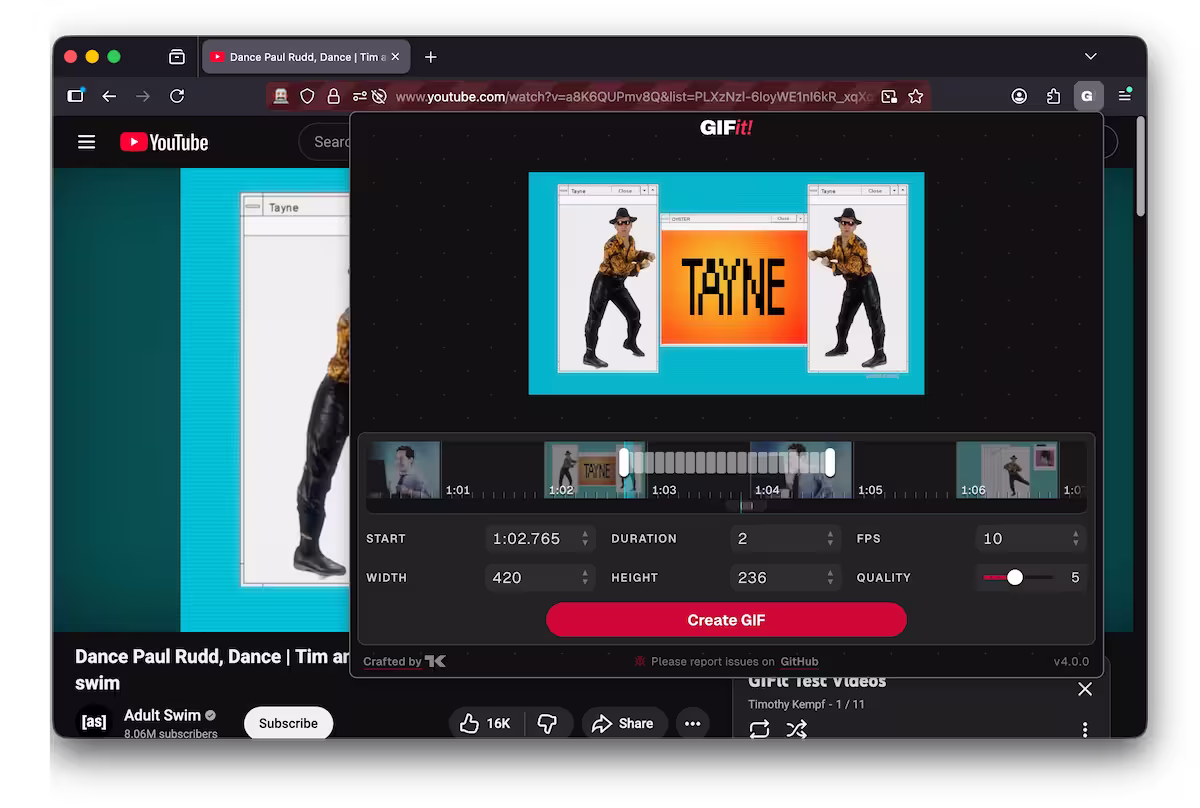Open the video more actions ellipsis
Viewport: 1200px width, 808px height.
click(692, 723)
